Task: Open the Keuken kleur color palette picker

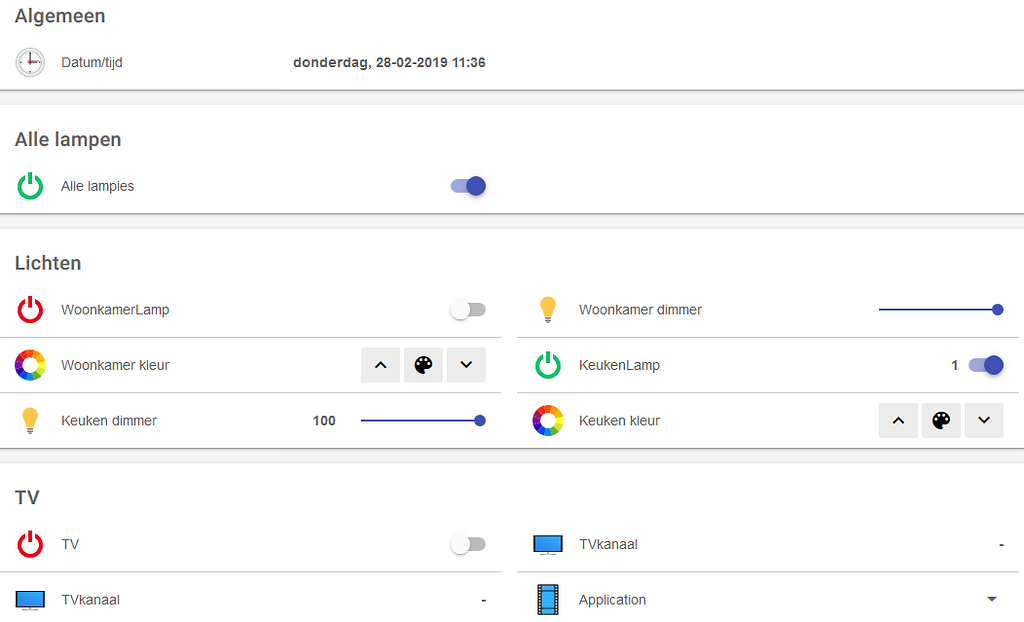Action: tap(941, 420)
